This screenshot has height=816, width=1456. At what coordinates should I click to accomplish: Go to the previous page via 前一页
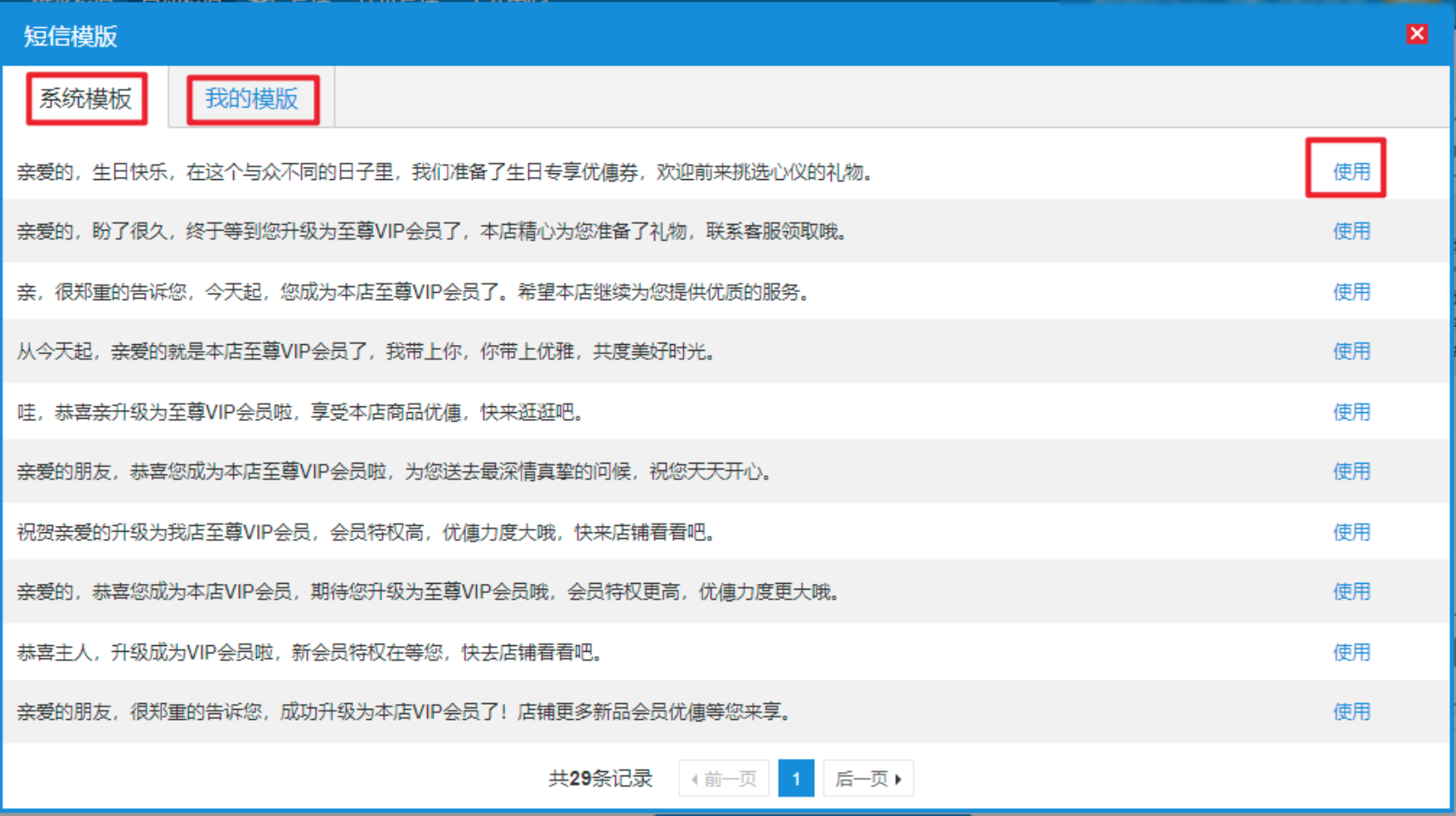(724, 779)
